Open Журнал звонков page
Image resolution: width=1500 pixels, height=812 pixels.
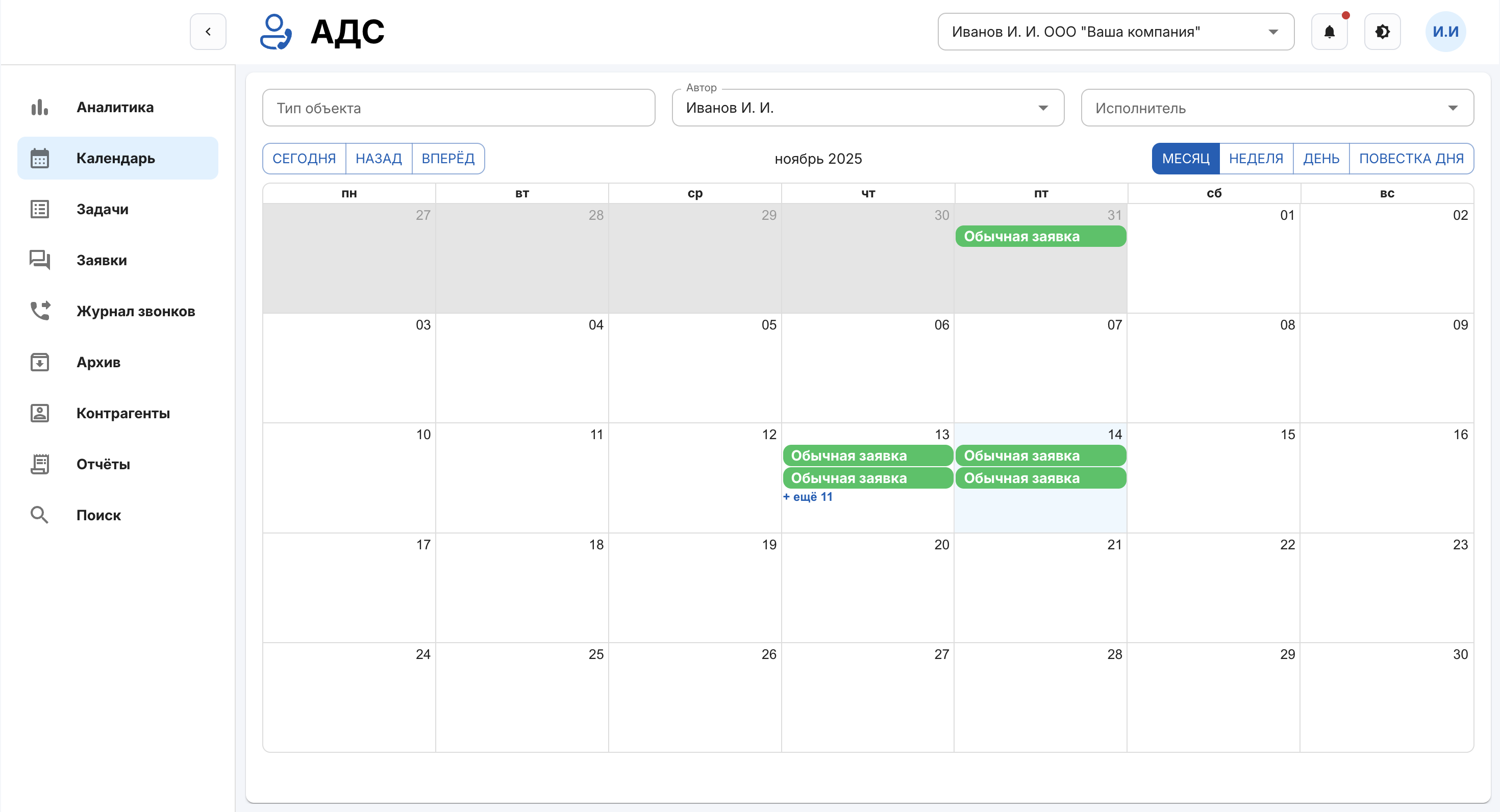118,311
